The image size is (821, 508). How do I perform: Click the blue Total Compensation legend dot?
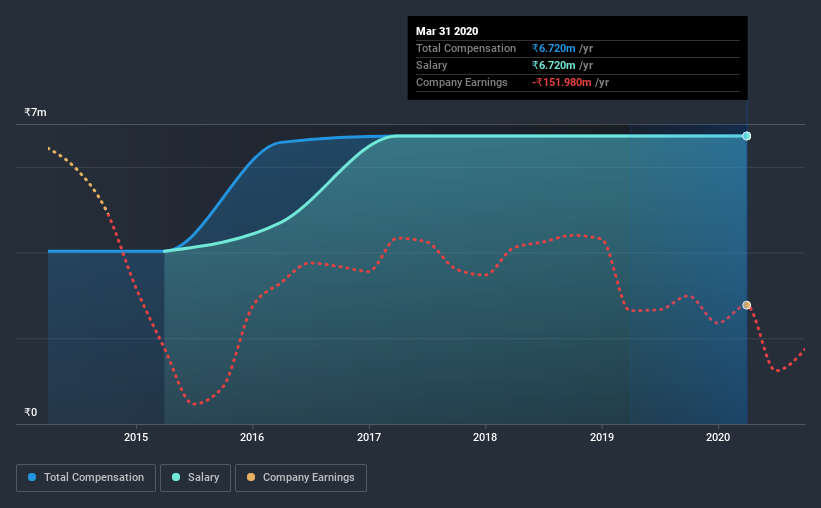pyautogui.click(x=32, y=477)
